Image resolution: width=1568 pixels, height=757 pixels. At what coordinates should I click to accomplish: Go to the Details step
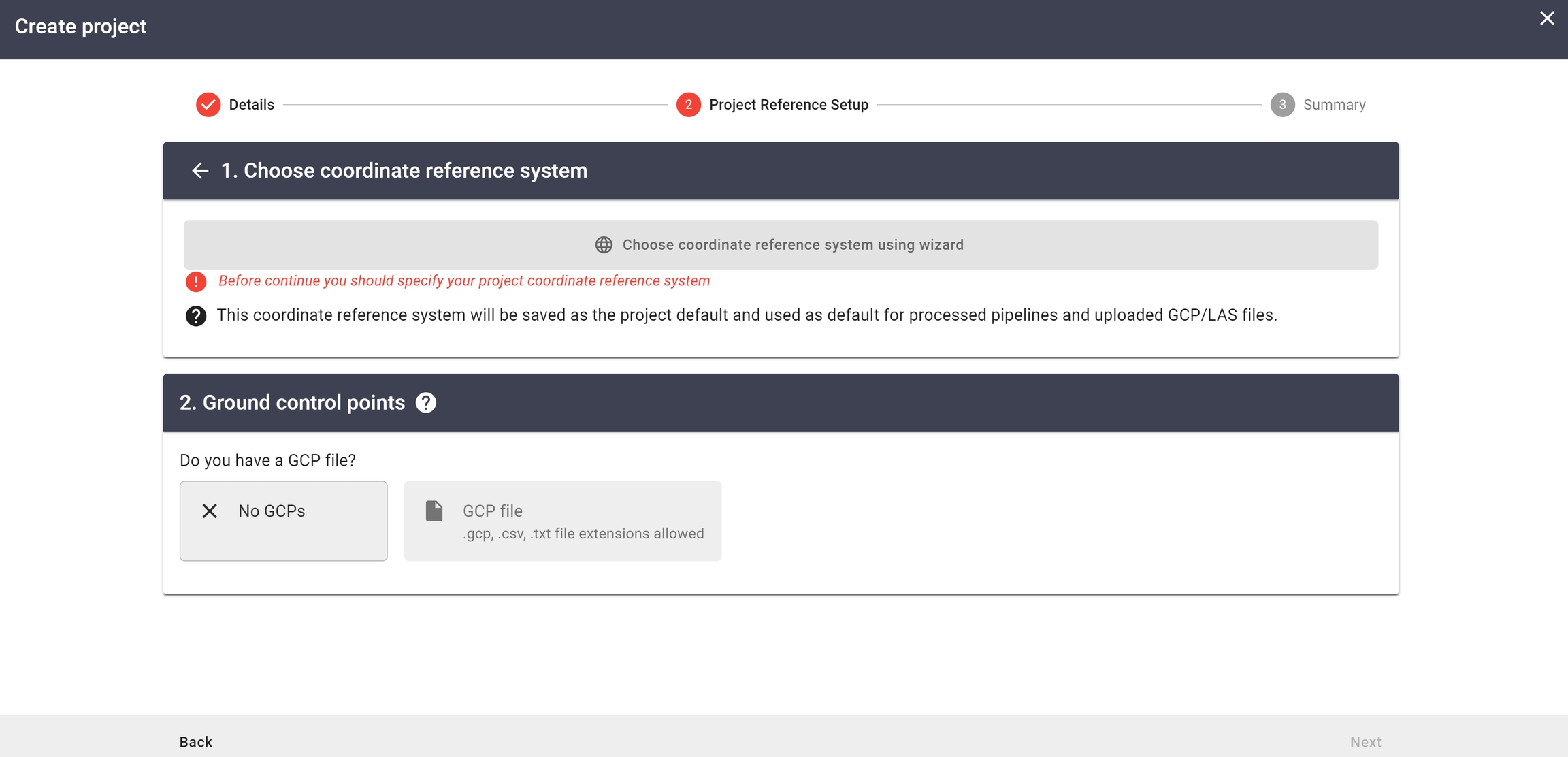click(x=235, y=105)
